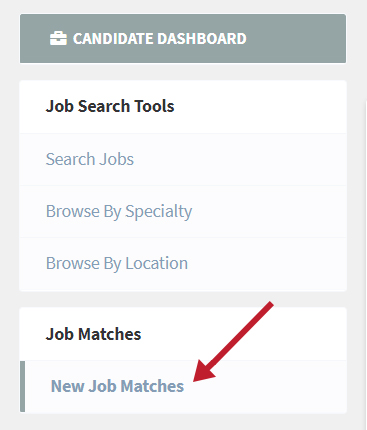Click the gray active marker beside New Job Matches
Viewport: 367px width, 430px height.
(22, 386)
